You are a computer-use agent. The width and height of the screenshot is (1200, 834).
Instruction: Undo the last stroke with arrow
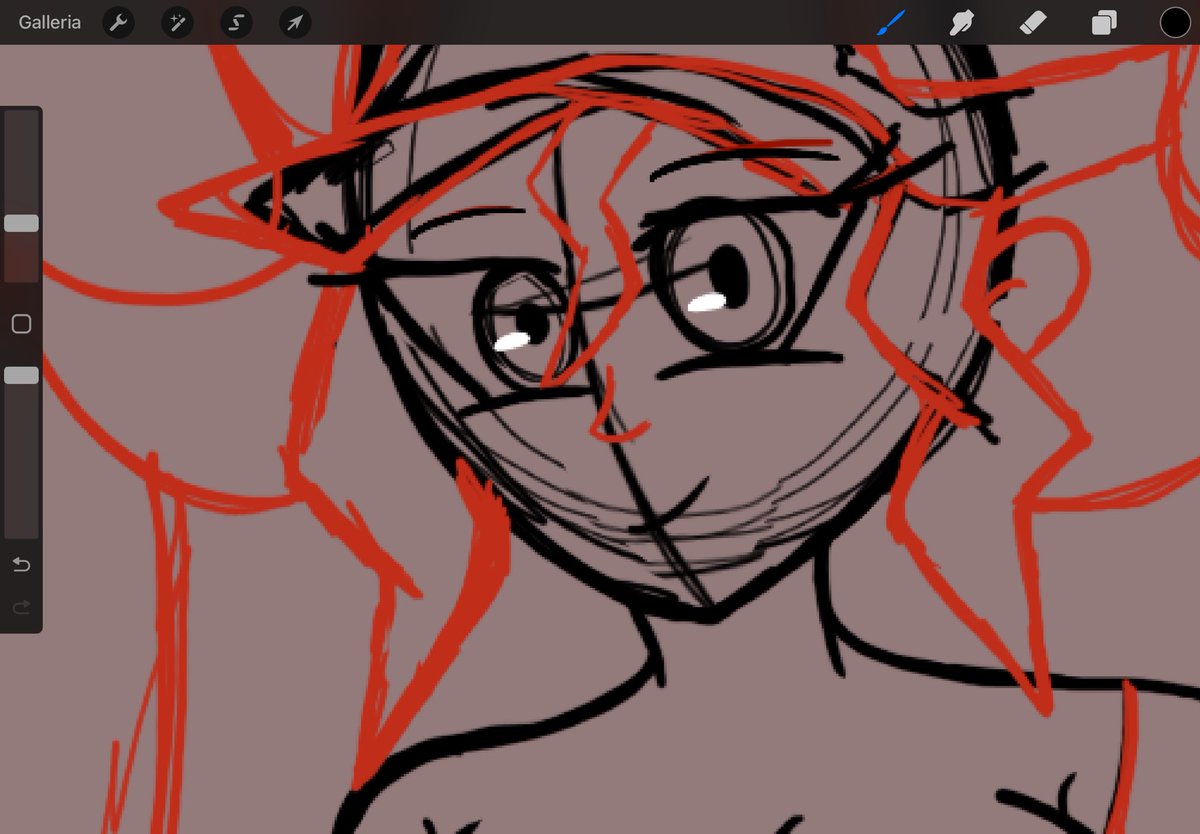21,565
